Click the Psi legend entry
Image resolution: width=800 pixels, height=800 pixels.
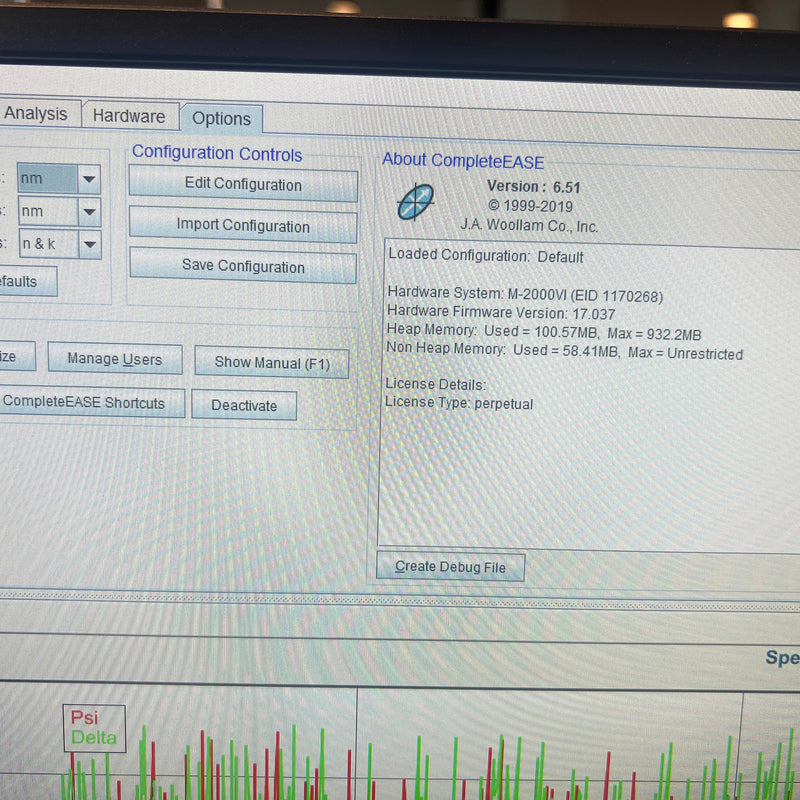(84, 718)
